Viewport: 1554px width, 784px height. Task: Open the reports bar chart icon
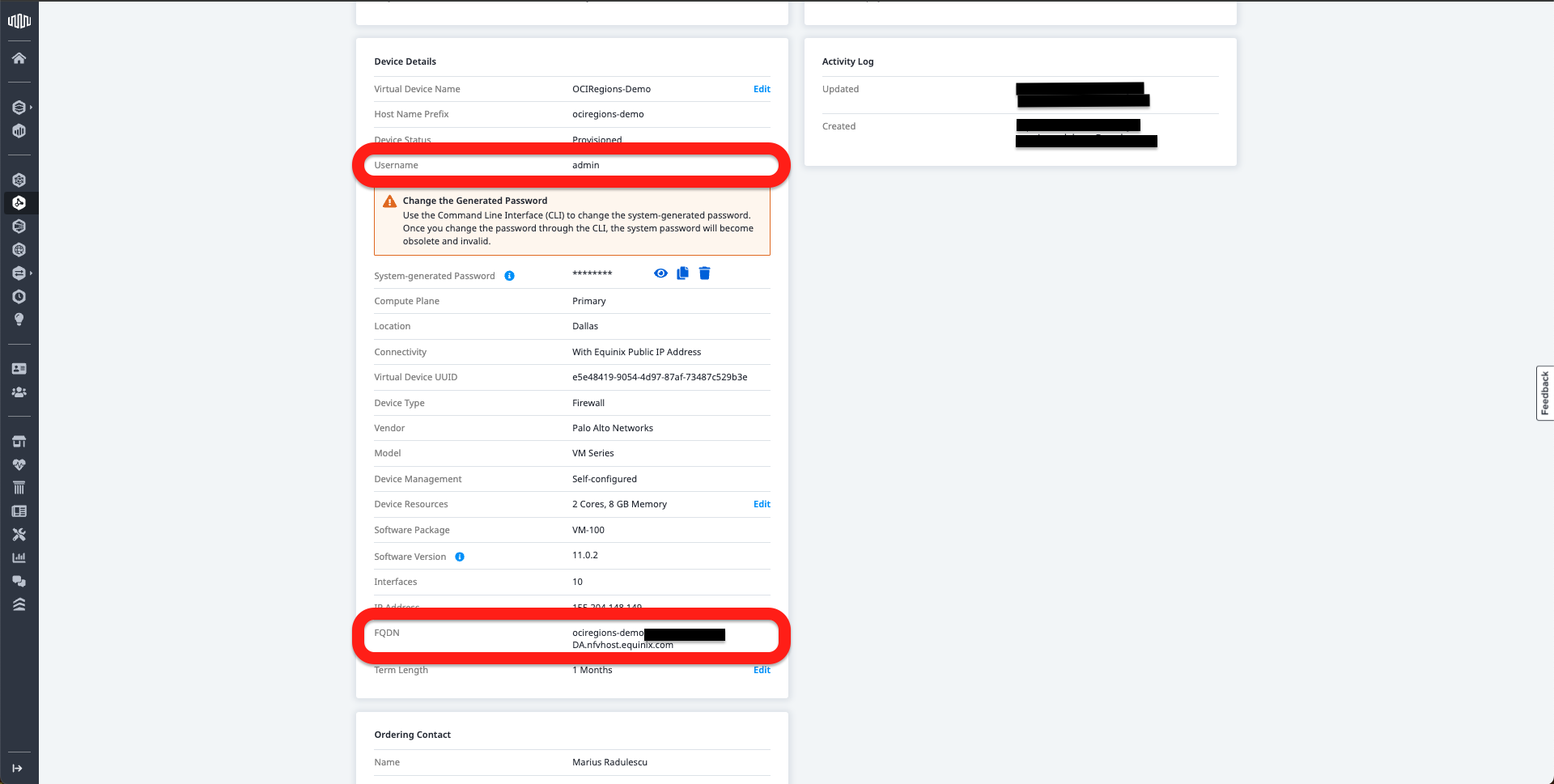pos(20,557)
